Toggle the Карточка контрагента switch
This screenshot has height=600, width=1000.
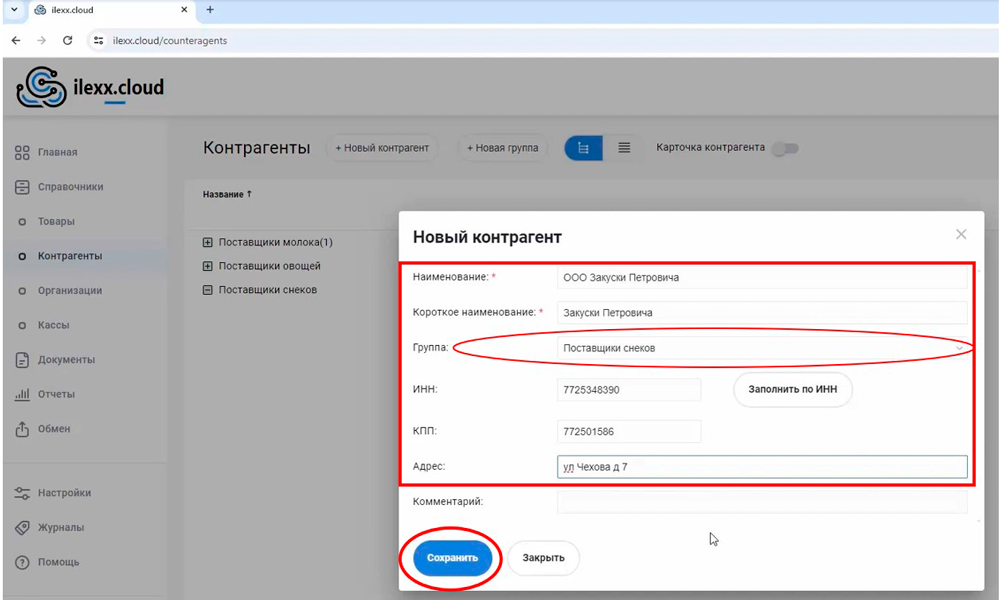[786, 148]
